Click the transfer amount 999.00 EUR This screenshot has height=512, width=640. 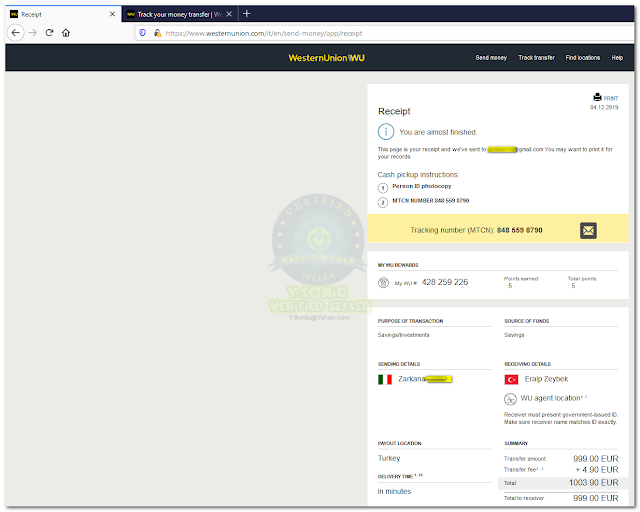tap(596, 459)
